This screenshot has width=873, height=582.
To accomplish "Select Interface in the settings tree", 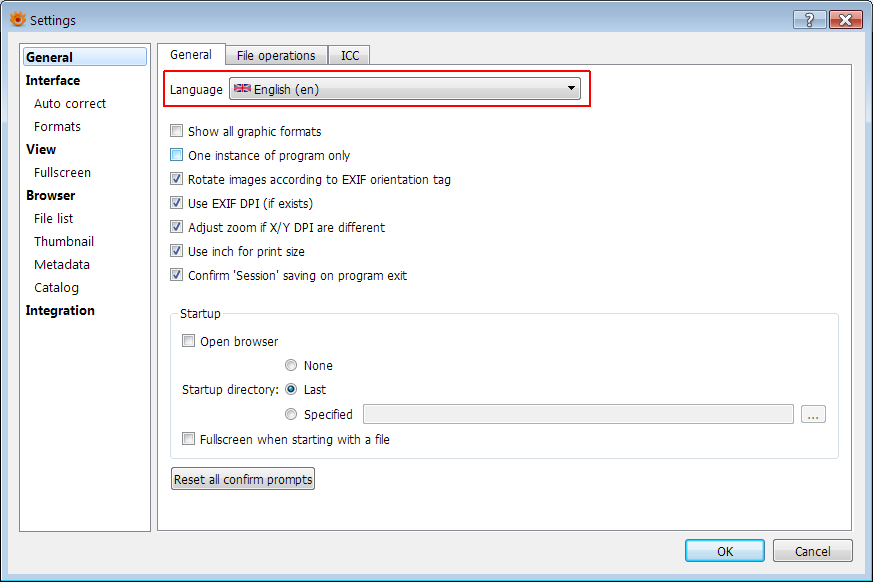I will [x=53, y=80].
